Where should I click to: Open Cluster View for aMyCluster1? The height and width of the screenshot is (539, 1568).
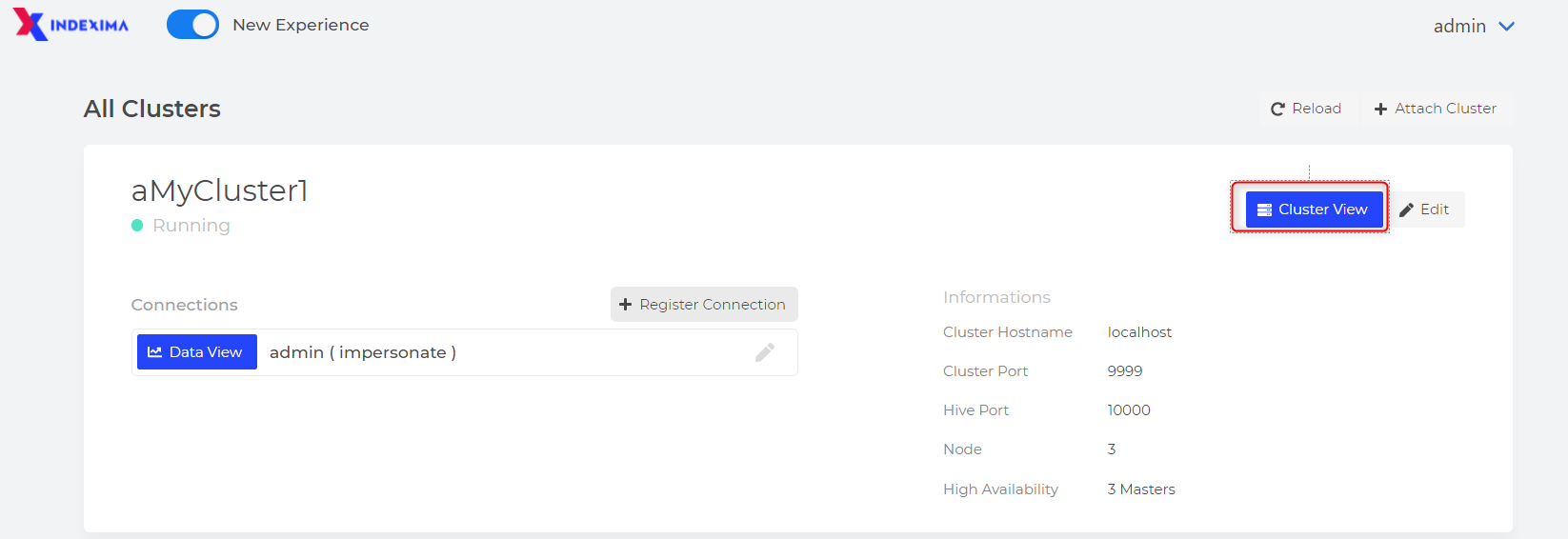[x=1313, y=210]
